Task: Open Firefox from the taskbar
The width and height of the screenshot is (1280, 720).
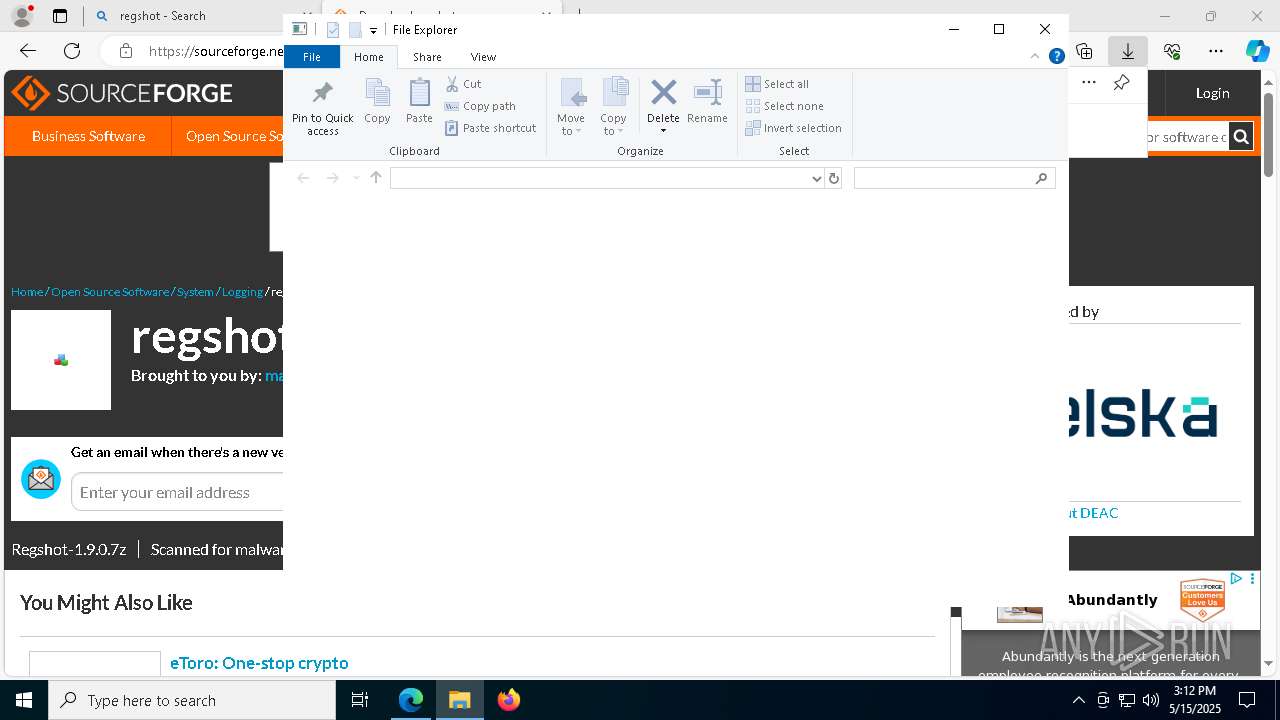Action: (x=509, y=700)
